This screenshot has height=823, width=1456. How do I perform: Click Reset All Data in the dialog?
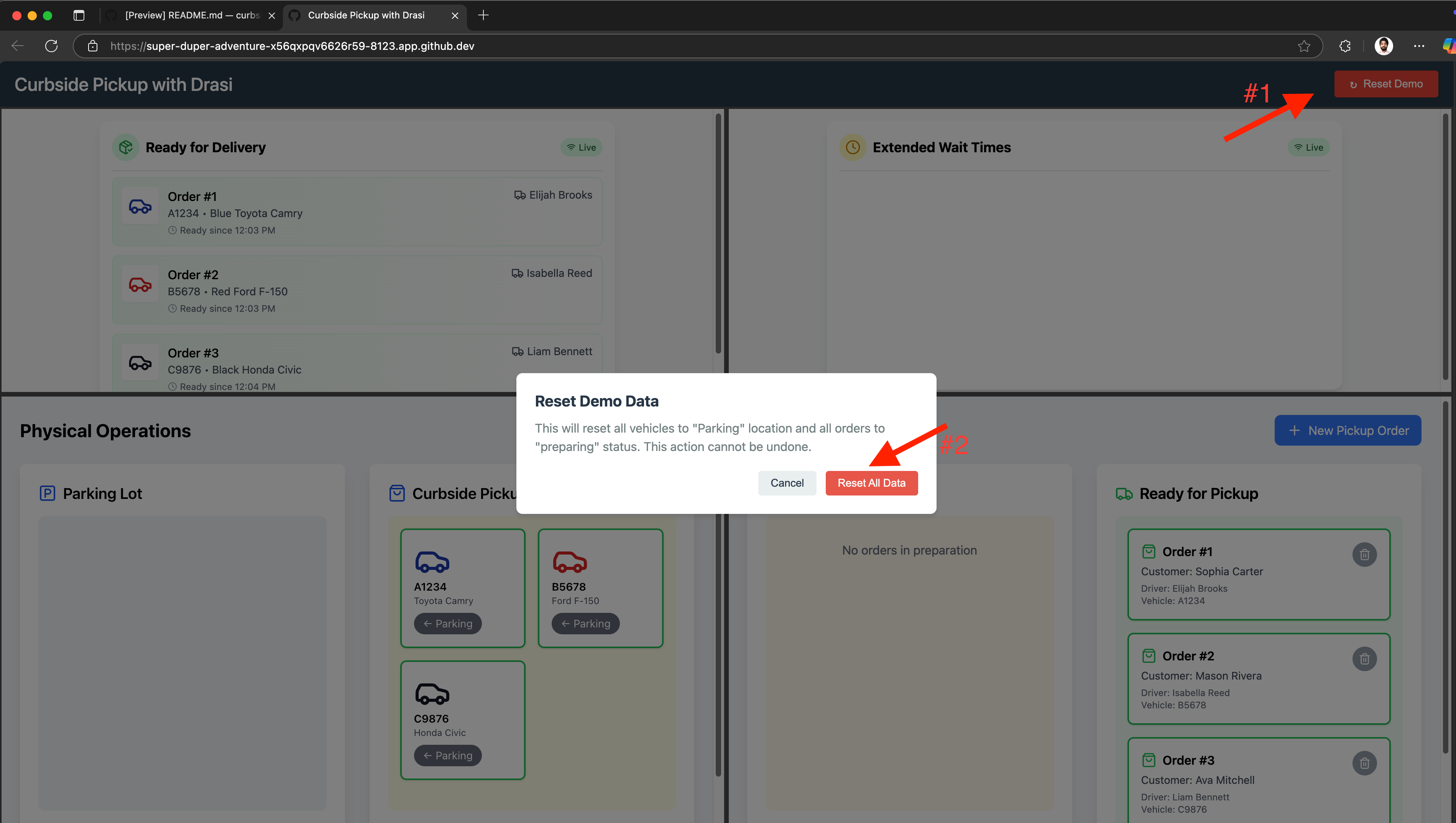871,483
